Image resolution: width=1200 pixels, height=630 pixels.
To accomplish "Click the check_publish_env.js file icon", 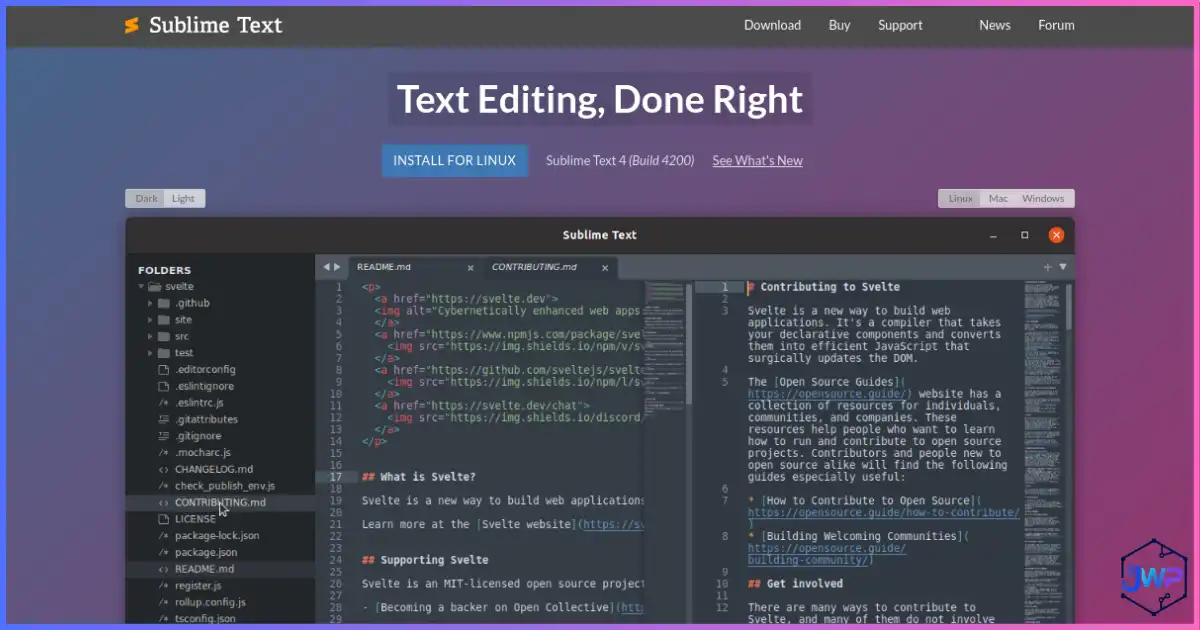I will point(164,486).
